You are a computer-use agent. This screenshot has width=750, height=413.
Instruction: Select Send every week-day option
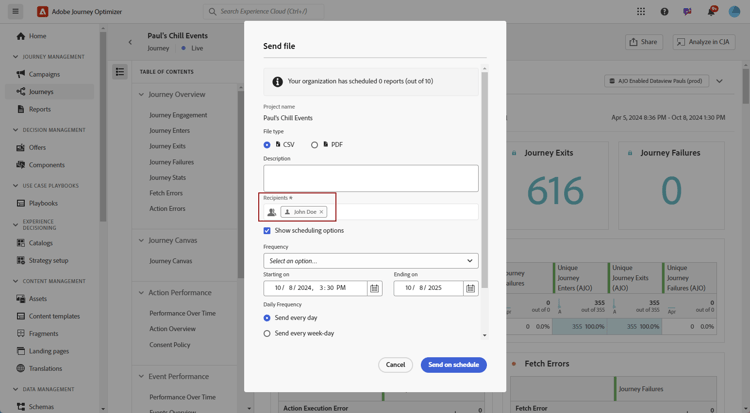click(x=267, y=334)
